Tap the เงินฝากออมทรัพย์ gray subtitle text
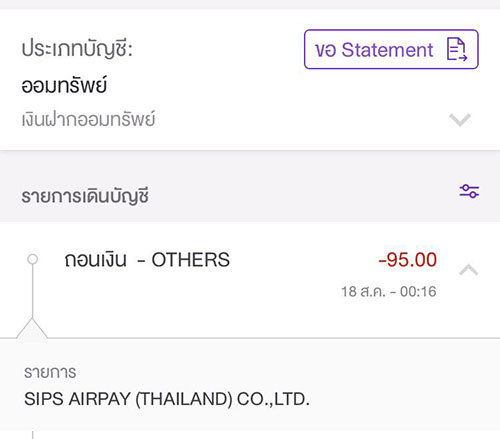The height and width of the screenshot is (439, 500). pyautogui.click(x=88, y=119)
